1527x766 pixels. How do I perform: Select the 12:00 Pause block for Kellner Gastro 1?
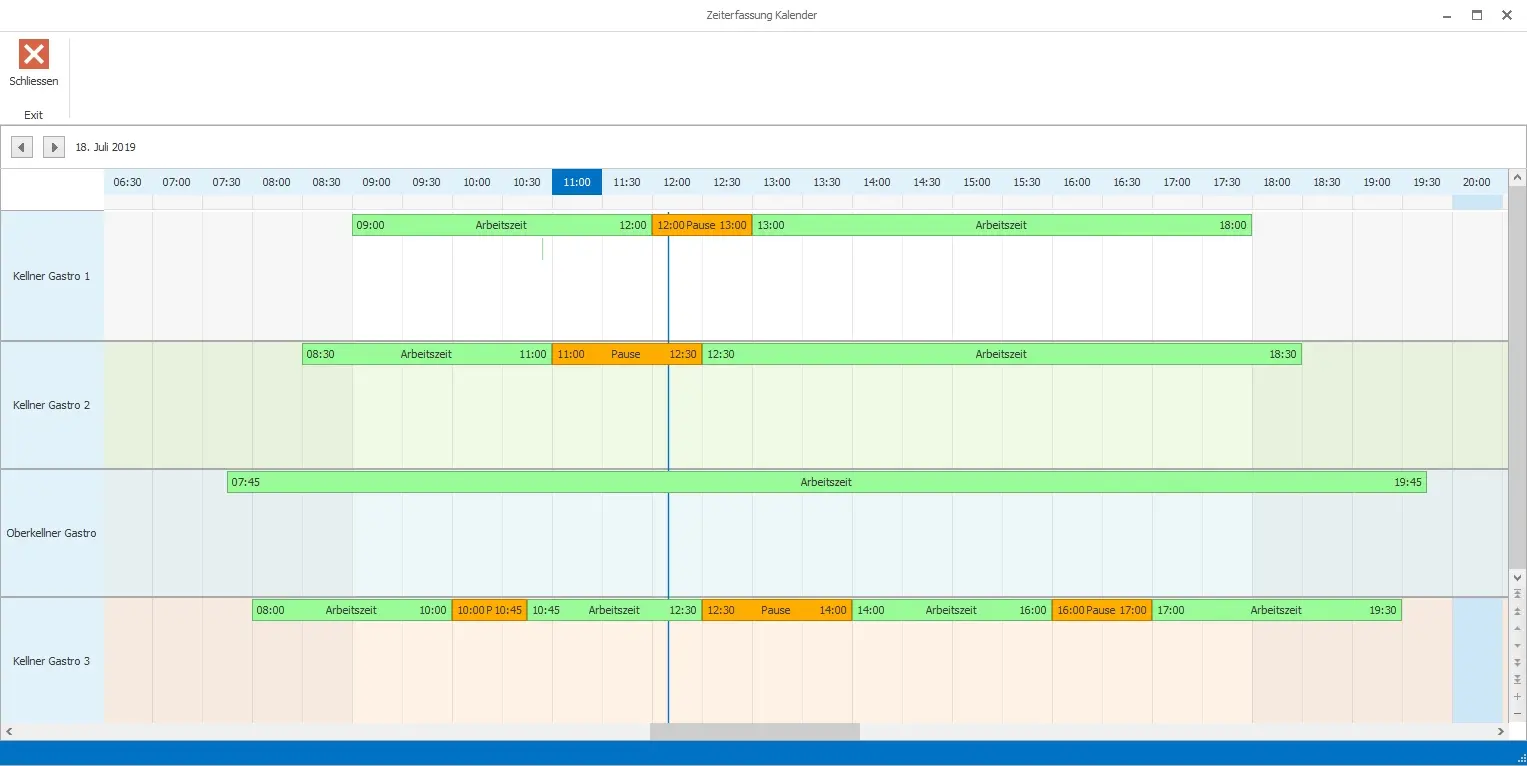click(701, 225)
